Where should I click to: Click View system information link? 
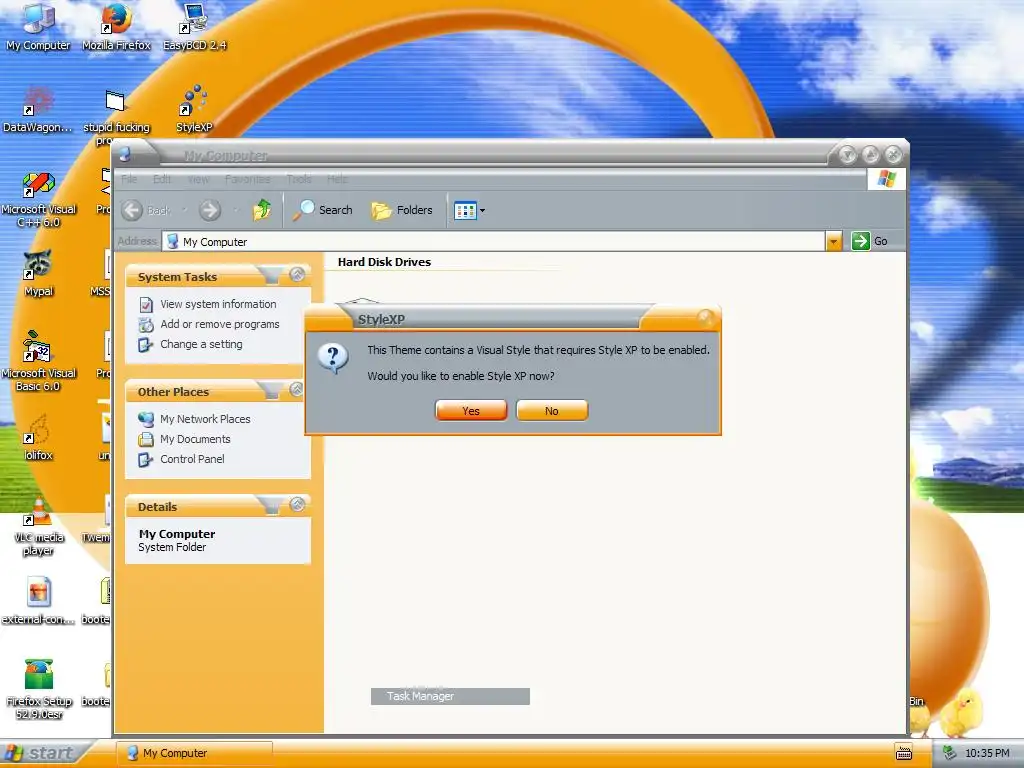(x=218, y=304)
